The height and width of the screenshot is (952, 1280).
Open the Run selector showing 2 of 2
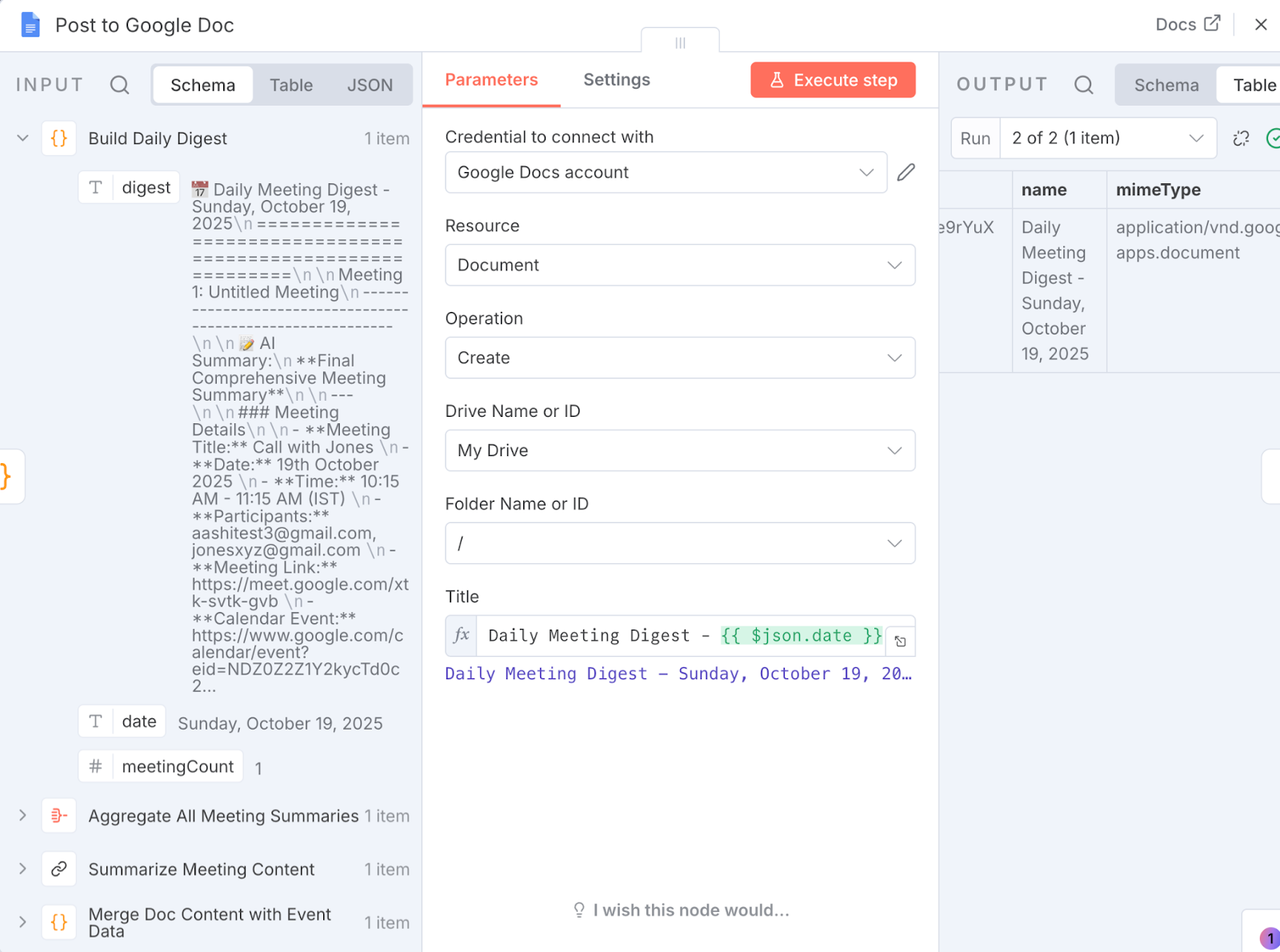click(1108, 138)
